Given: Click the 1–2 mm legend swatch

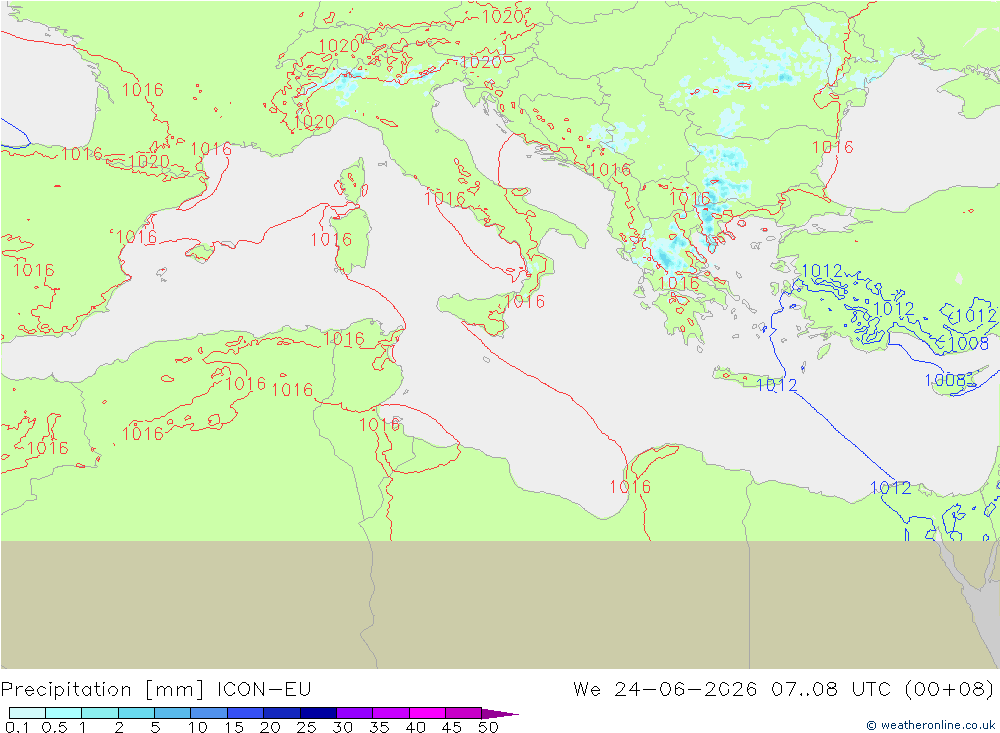Looking at the screenshot, I should (x=100, y=713).
